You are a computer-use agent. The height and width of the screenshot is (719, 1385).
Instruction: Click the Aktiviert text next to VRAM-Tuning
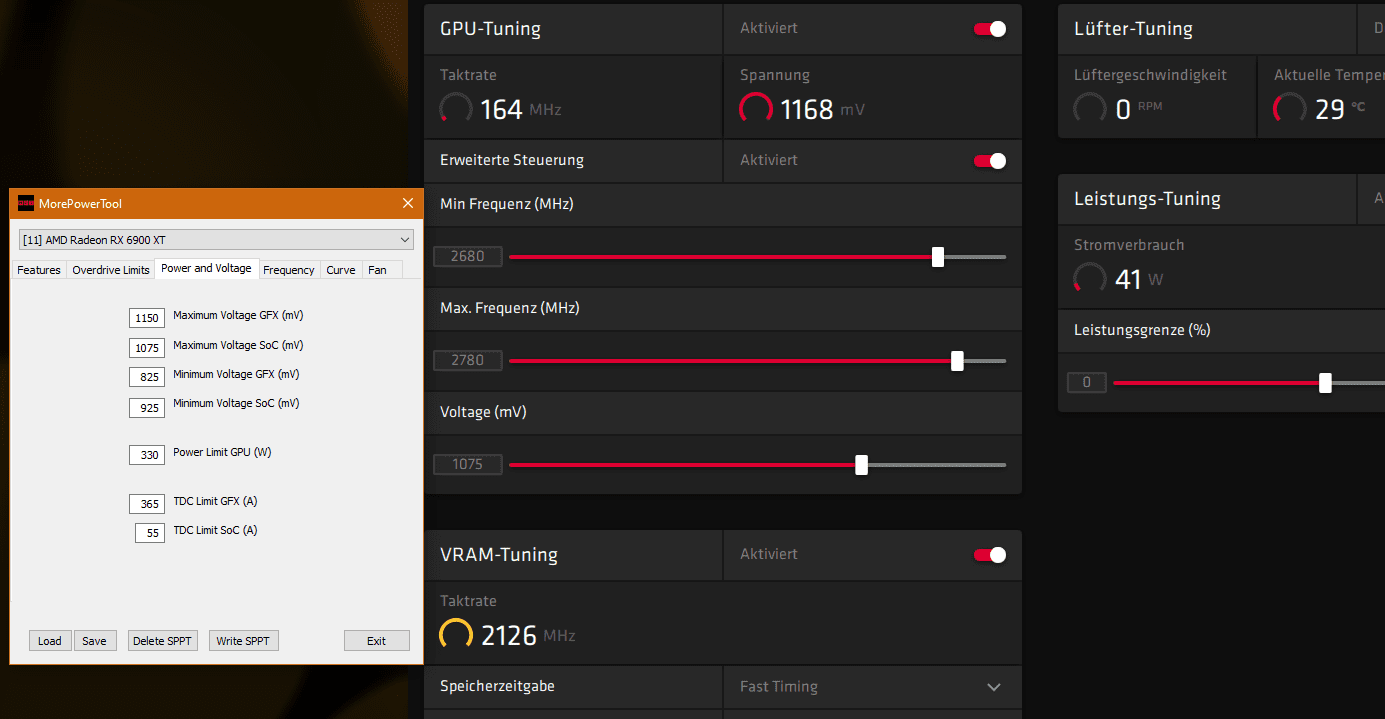[769, 554]
